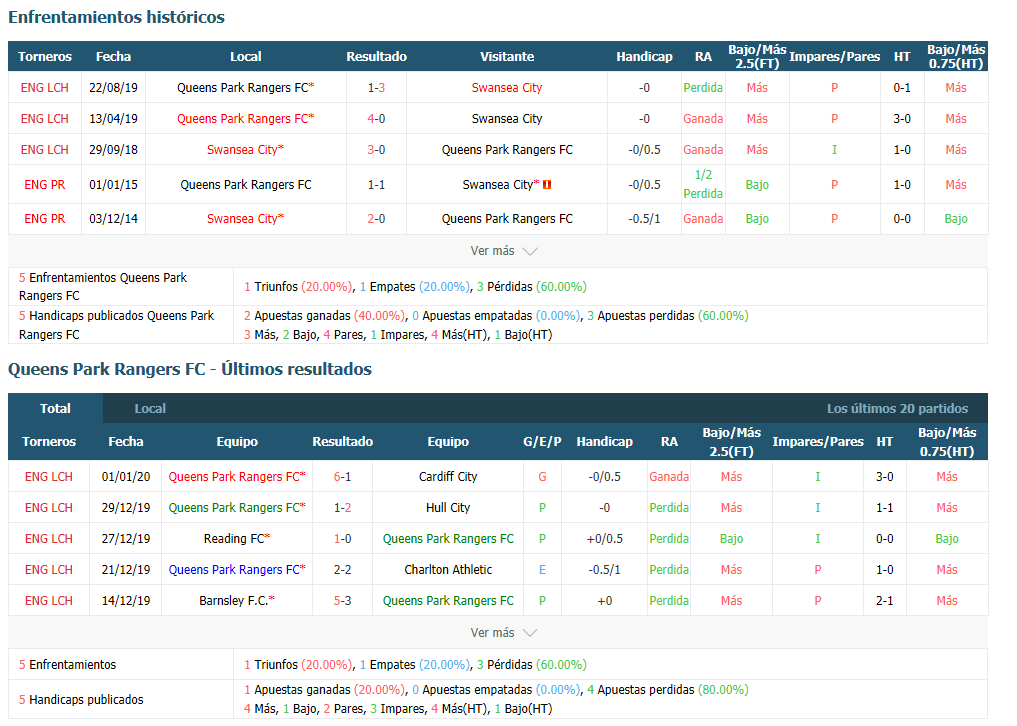Open Queens Park Rangers FC link 13/04/19 row
1017x726 pixels.
coord(245,119)
